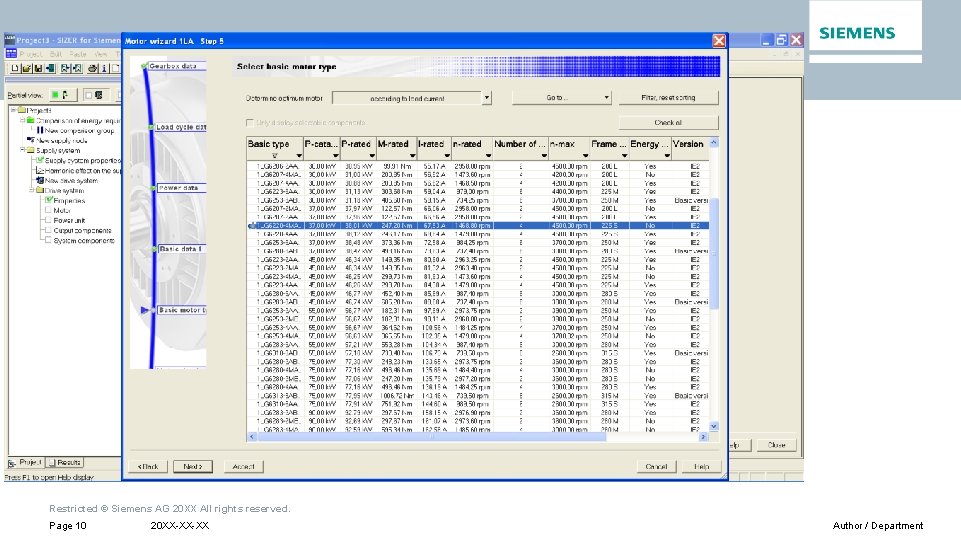Click the Check all button
Image resolution: width=961 pixels, height=540 pixels.
[668, 123]
